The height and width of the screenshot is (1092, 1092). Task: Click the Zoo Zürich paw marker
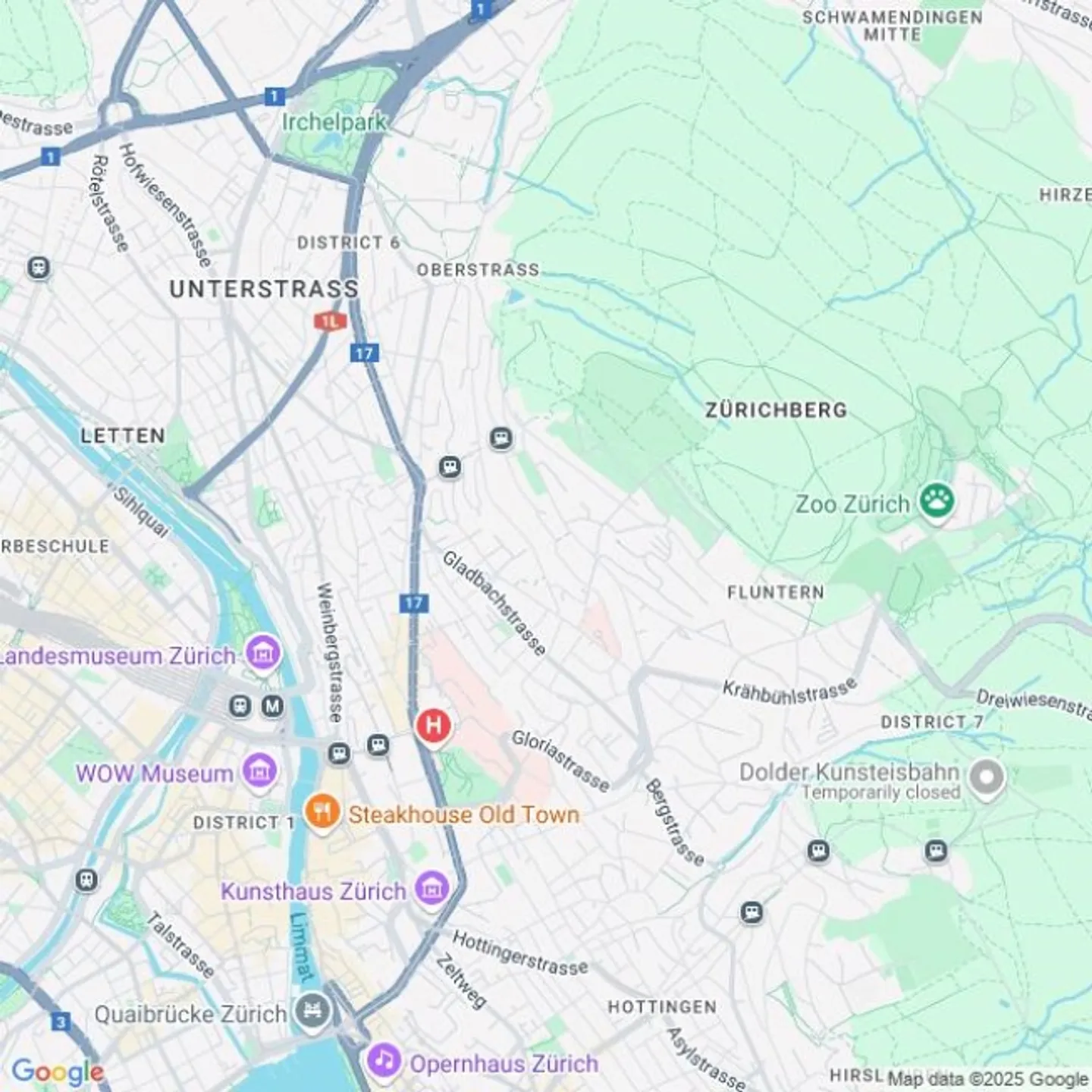coord(937,501)
